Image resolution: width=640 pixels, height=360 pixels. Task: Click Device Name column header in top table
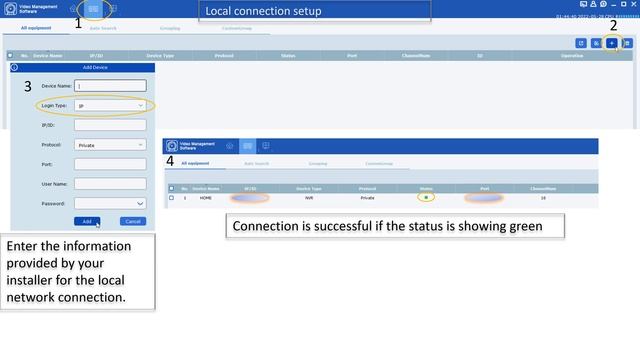48,56
